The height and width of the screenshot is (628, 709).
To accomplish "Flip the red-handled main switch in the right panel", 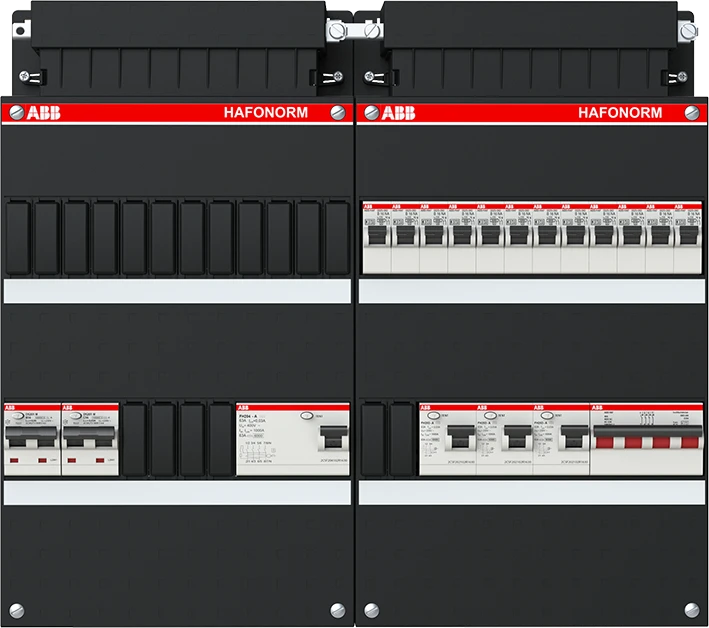I will tap(647, 442).
